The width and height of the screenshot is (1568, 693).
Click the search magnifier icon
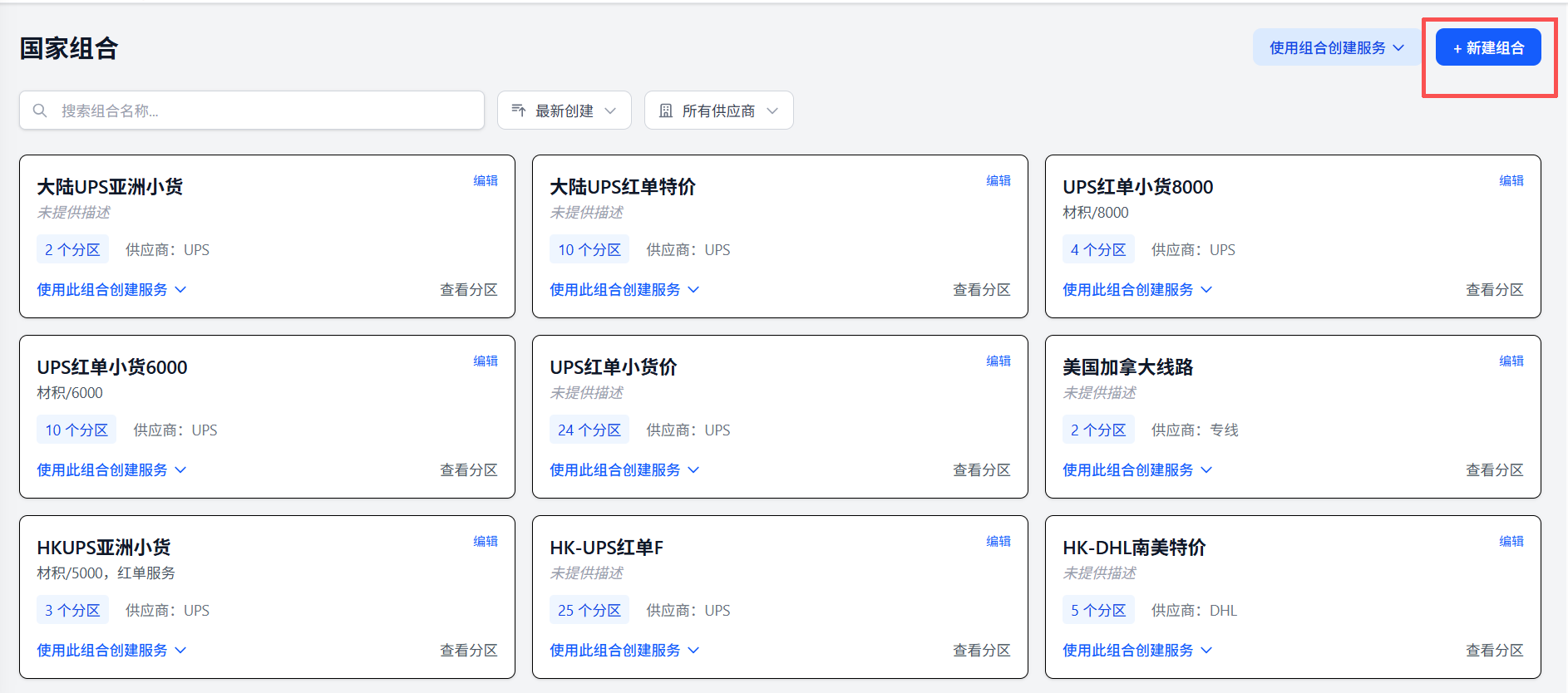(x=40, y=111)
